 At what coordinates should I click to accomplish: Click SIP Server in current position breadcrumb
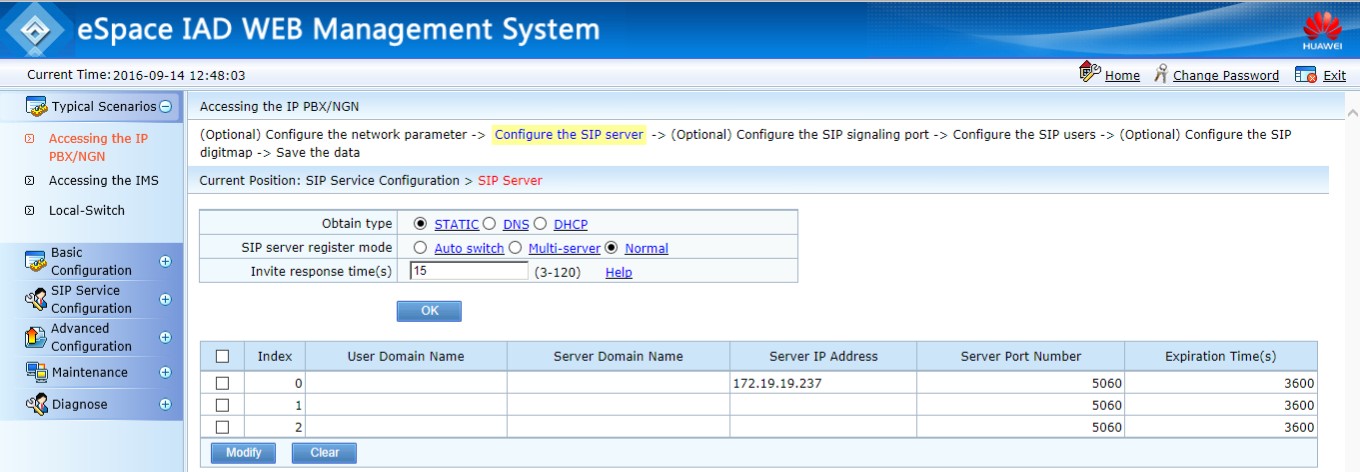(509, 181)
